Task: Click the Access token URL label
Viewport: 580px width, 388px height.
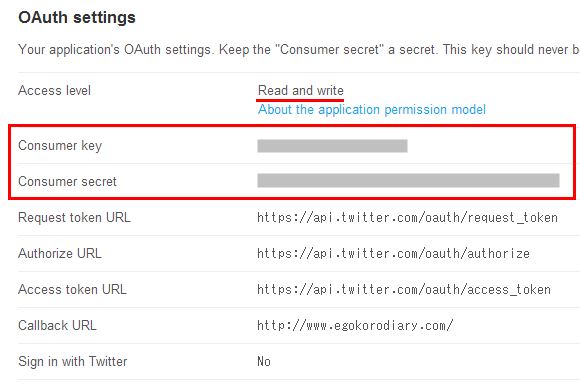Action: pyautogui.click(x=72, y=289)
